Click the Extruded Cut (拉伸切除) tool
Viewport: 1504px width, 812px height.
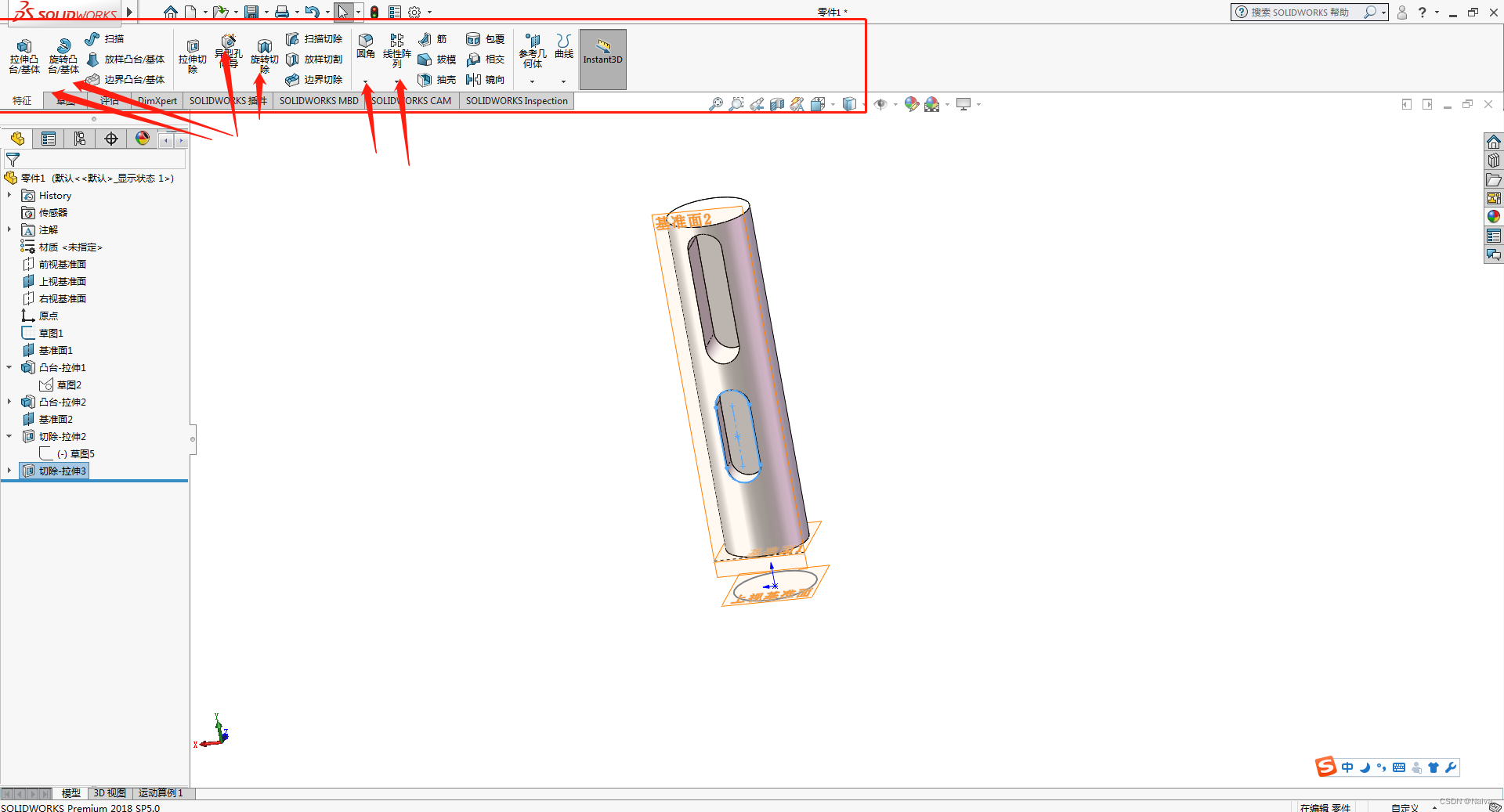192,56
